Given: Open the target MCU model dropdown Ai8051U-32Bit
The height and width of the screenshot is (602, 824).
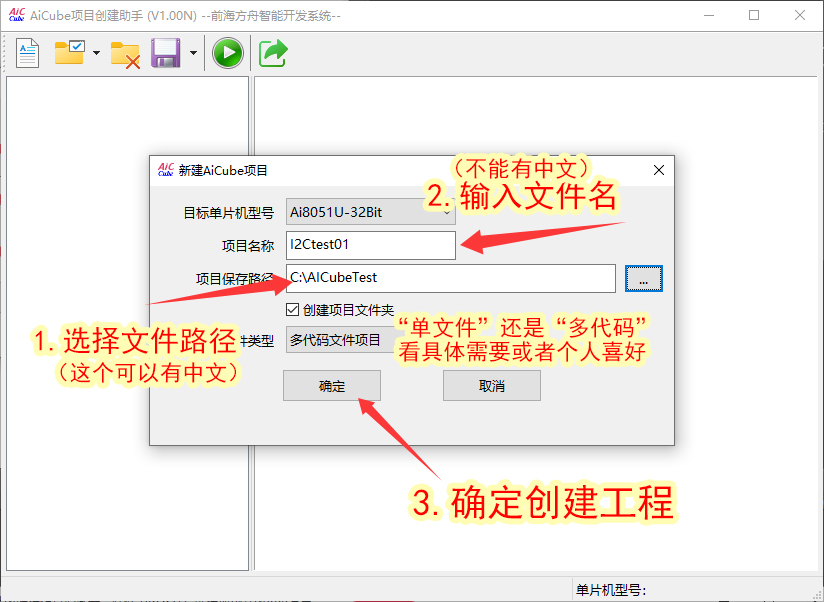Looking at the screenshot, I should pyautogui.click(x=370, y=212).
